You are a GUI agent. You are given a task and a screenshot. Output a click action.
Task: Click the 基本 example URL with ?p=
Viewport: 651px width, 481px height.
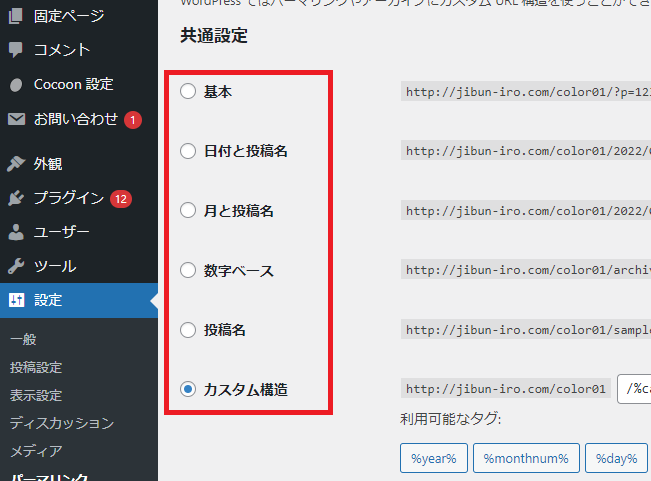click(x=526, y=91)
